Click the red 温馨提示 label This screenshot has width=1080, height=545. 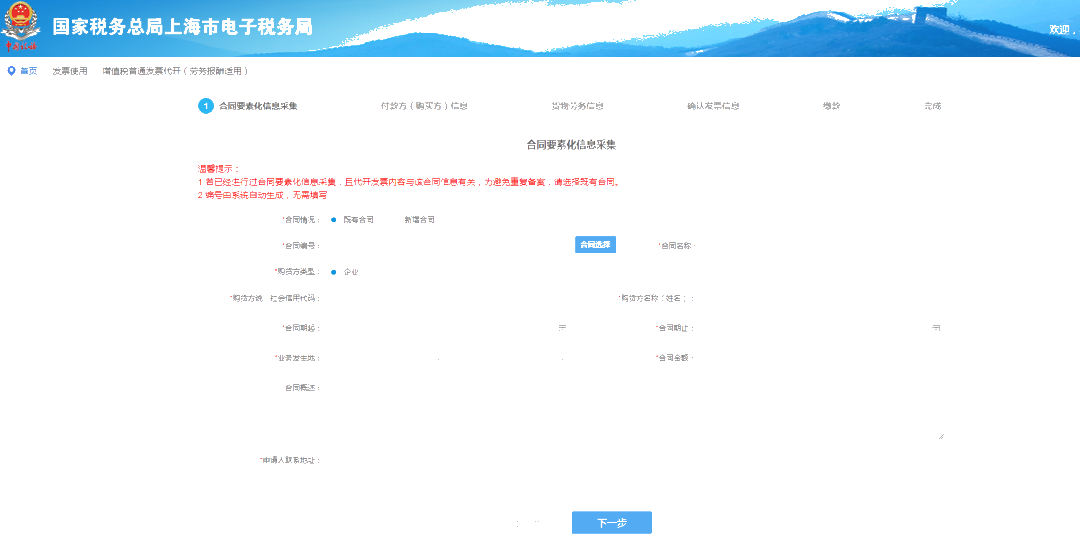click(218, 169)
